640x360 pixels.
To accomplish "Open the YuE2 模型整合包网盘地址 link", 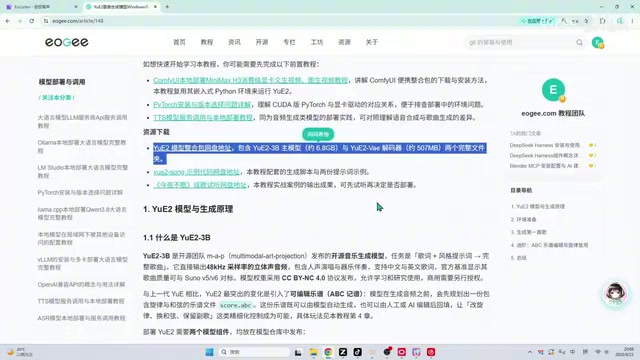I will coord(192,148).
